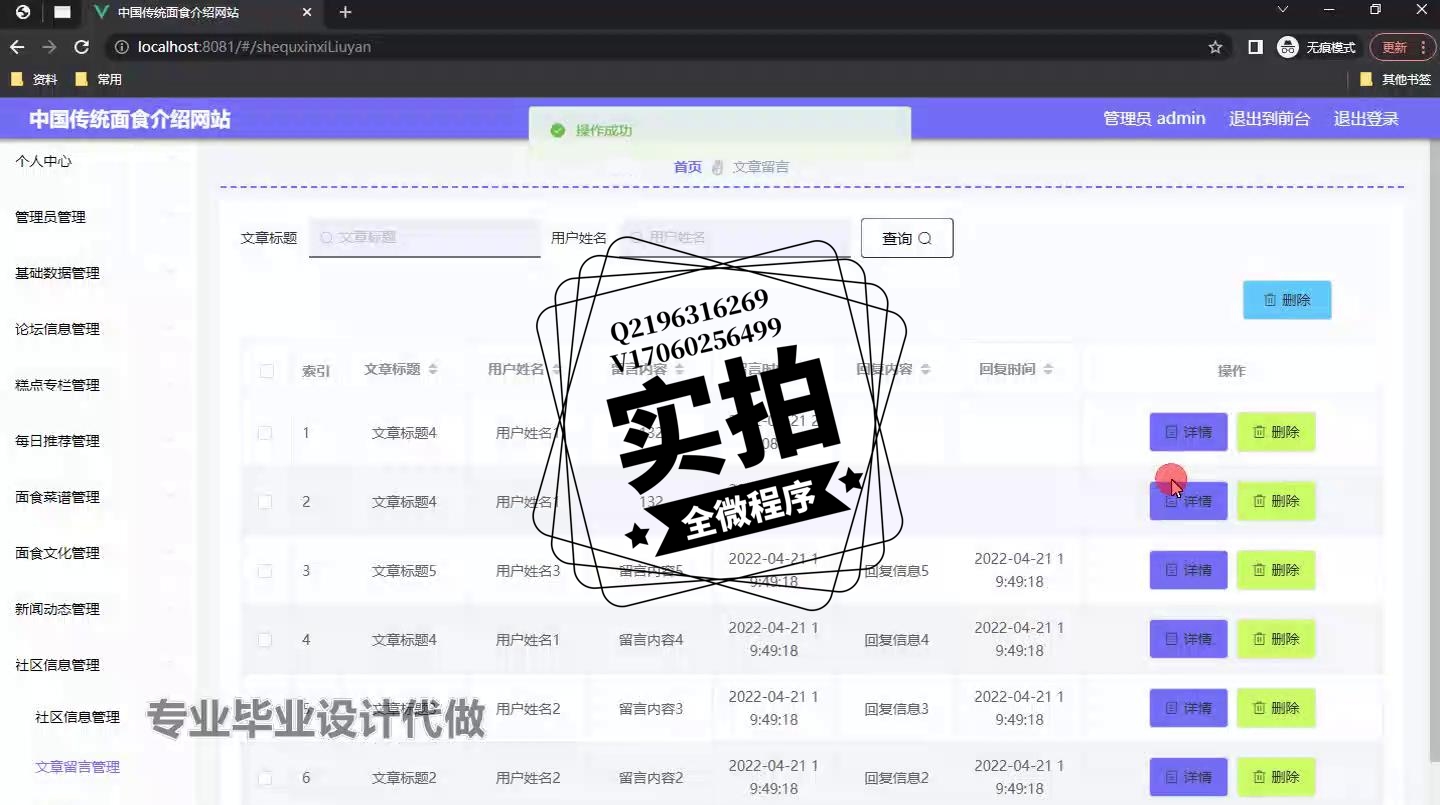Check the row 1 checkbox

coord(265,433)
